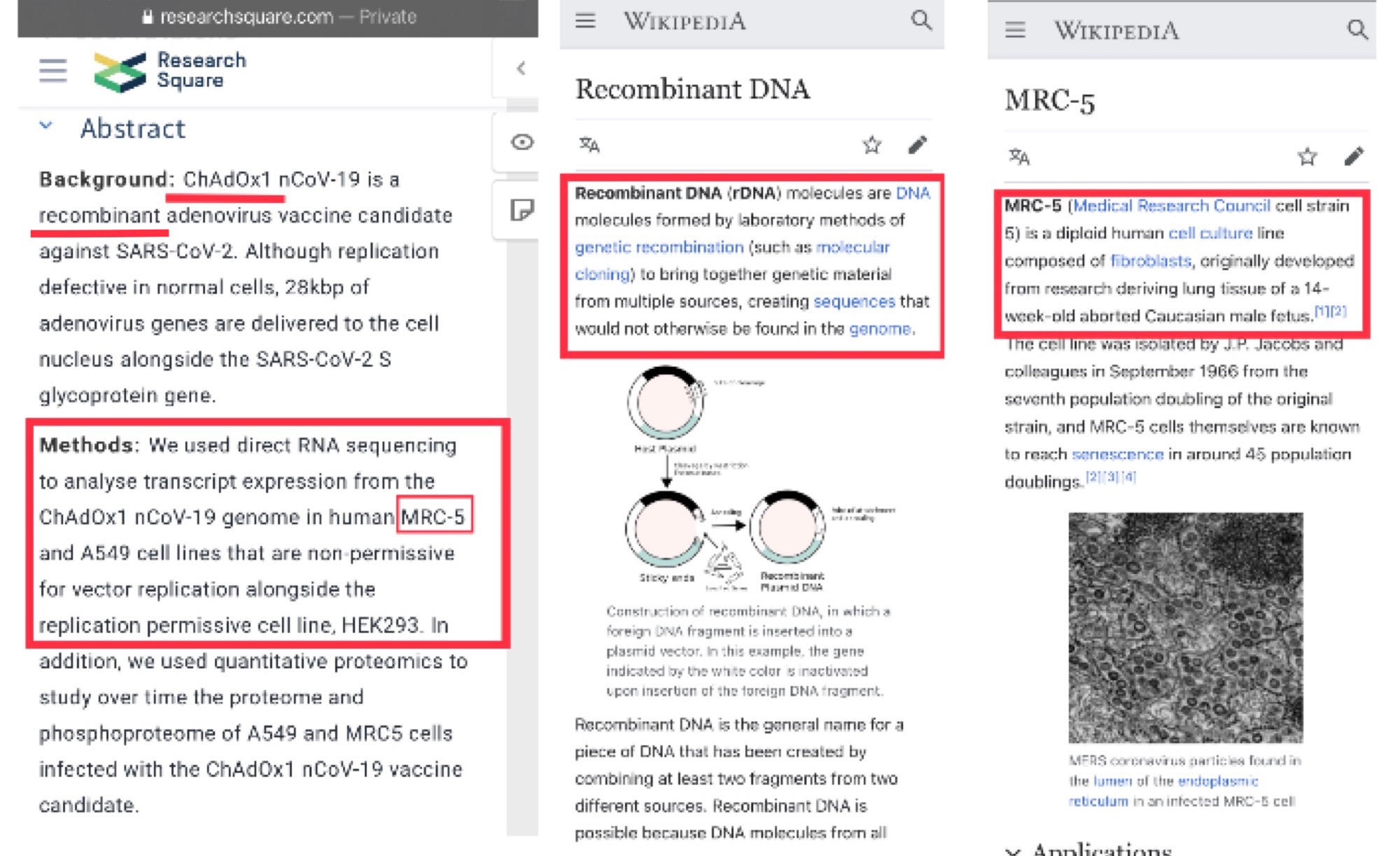The width and height of the screenshot is (1400, 856).
Task: Follow the senescence link
Action: (1117, 454)
